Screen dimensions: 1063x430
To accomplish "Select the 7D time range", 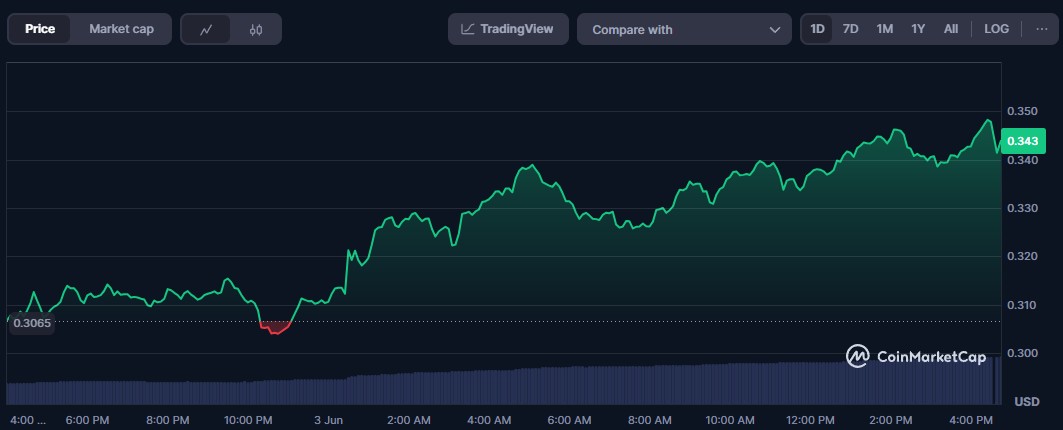I will pyautogui.click(x=850, y=29).
